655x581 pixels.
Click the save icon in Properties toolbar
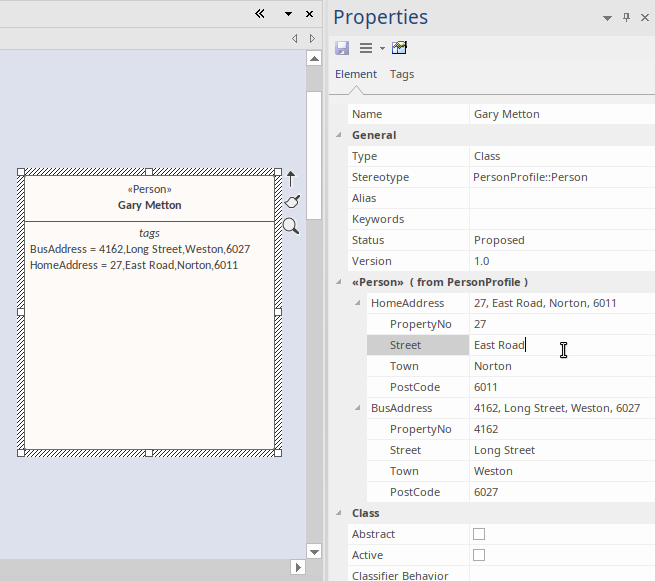(x=342, y=48)
